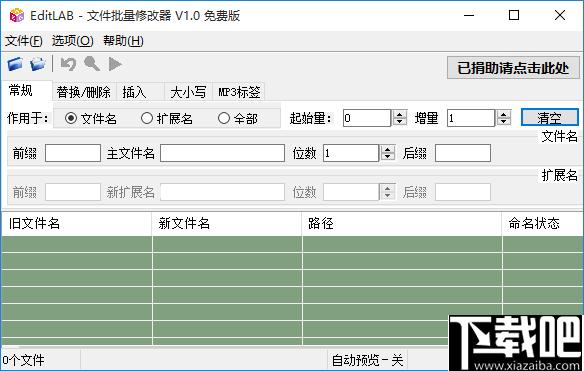Click the 新文件名 column header
The image size is (584, 371).
tap(227, 223)
